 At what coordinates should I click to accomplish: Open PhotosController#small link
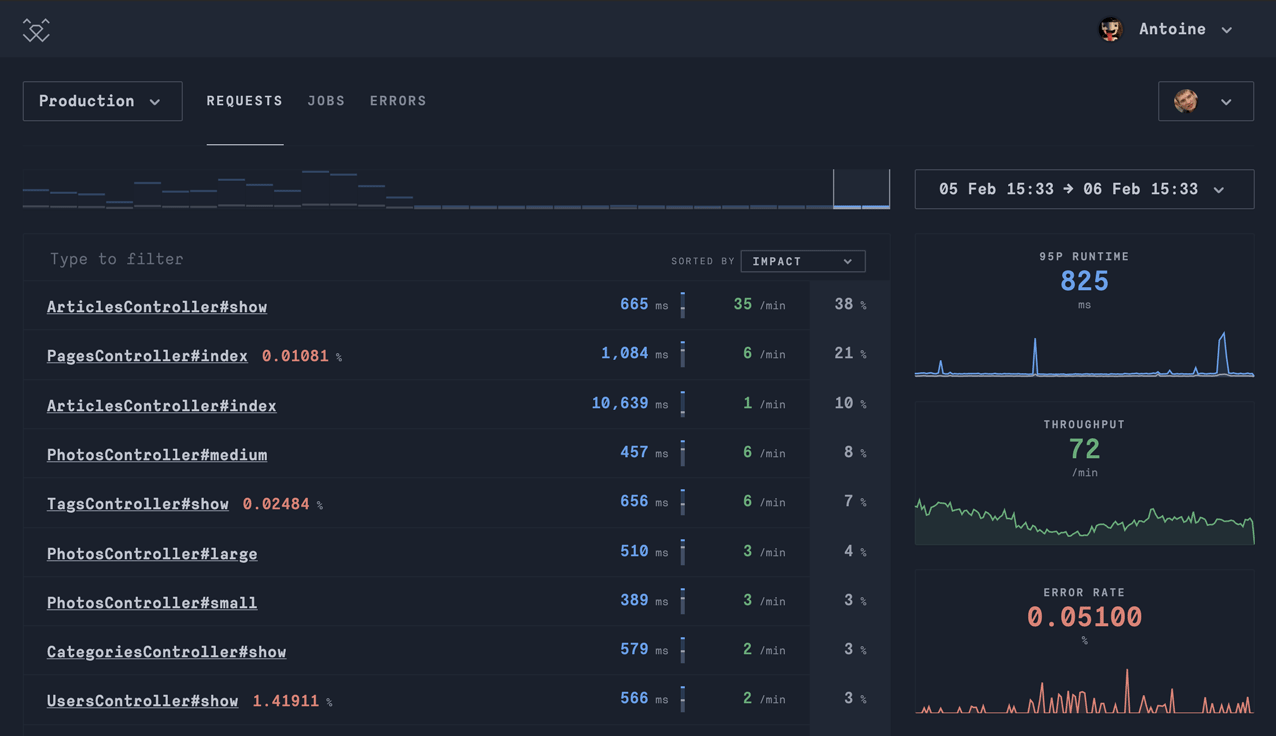click(152, 602)
